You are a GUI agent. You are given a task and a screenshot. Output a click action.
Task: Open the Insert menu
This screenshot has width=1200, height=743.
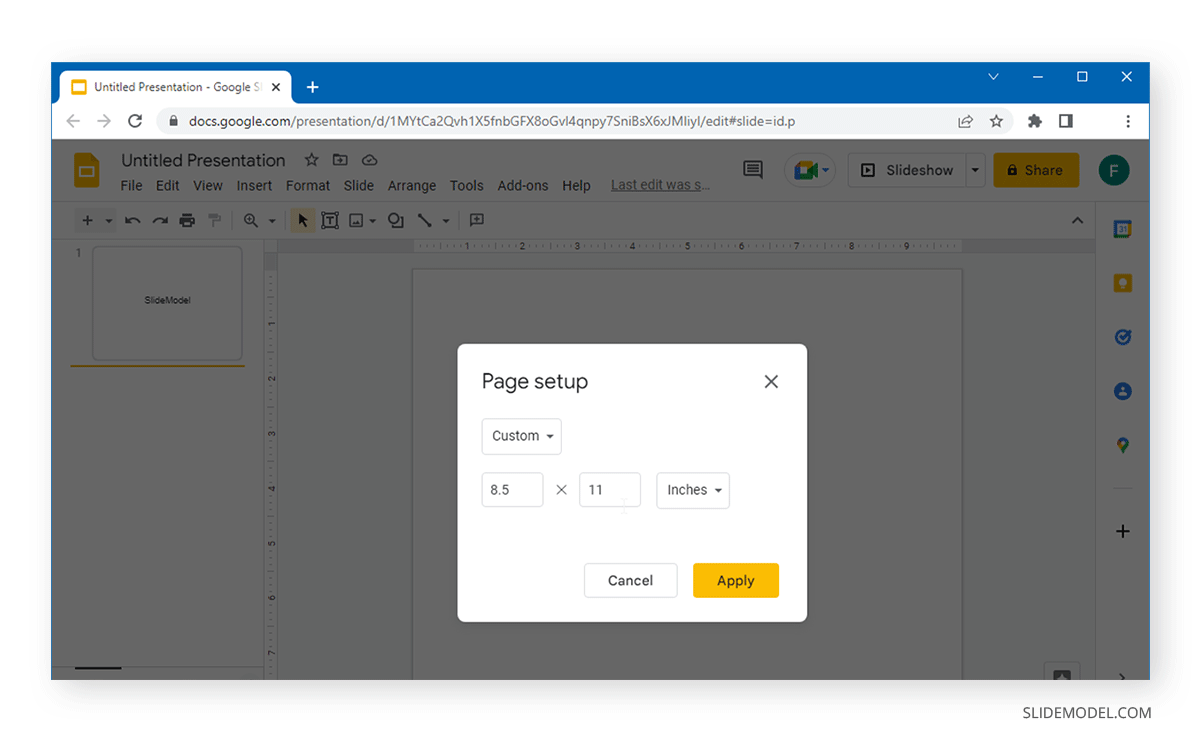click(x=254, y=185)
